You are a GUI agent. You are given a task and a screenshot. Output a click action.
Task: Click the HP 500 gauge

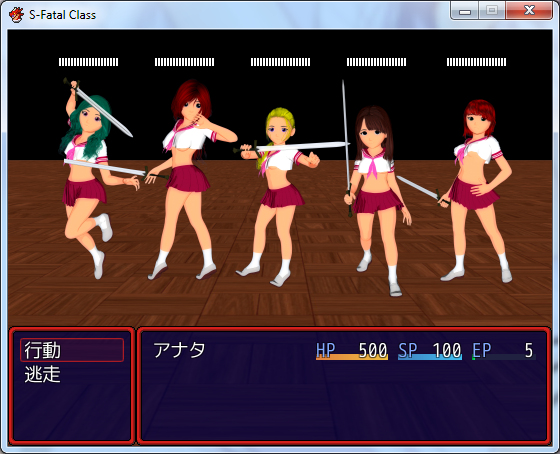pyautogui.click(x=352, y=351)
